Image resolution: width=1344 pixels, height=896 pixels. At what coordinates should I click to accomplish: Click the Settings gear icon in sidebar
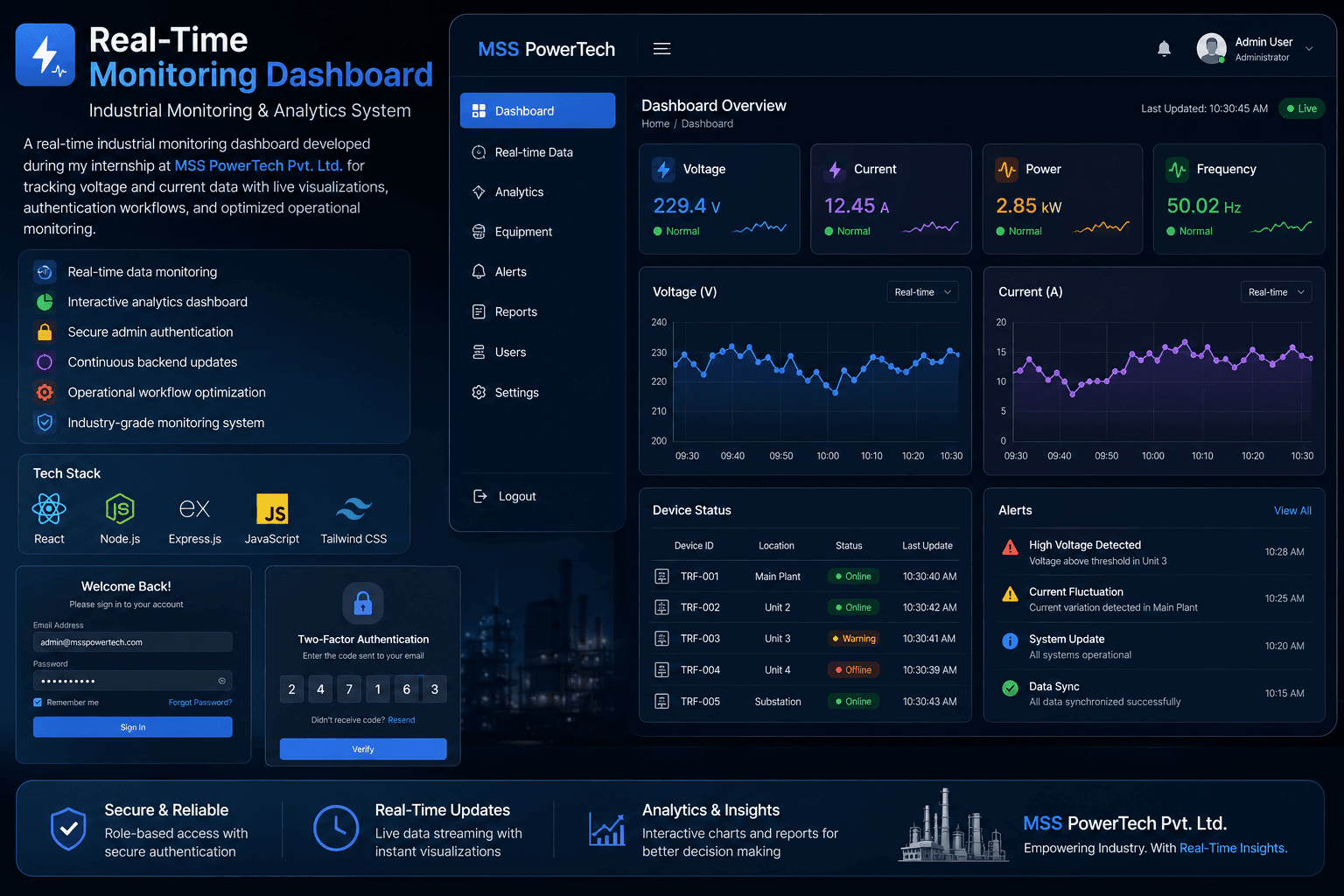tap(479, 392)
